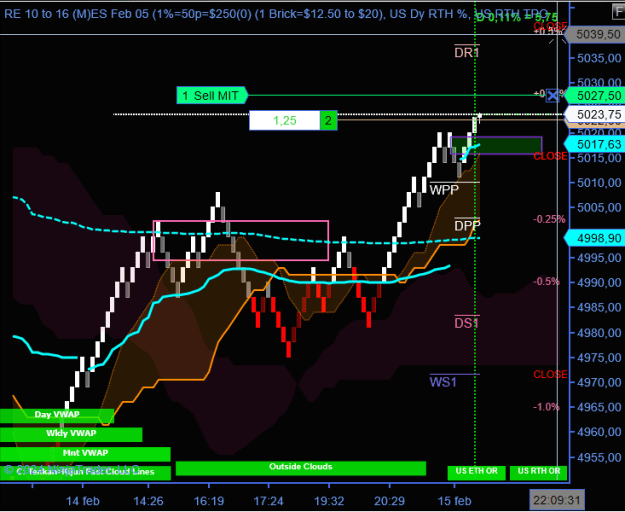Screen dimensions: 625x512
Task: Click the 14:26 time axis label
Action: pyautogui.click(x=148, y=501)
